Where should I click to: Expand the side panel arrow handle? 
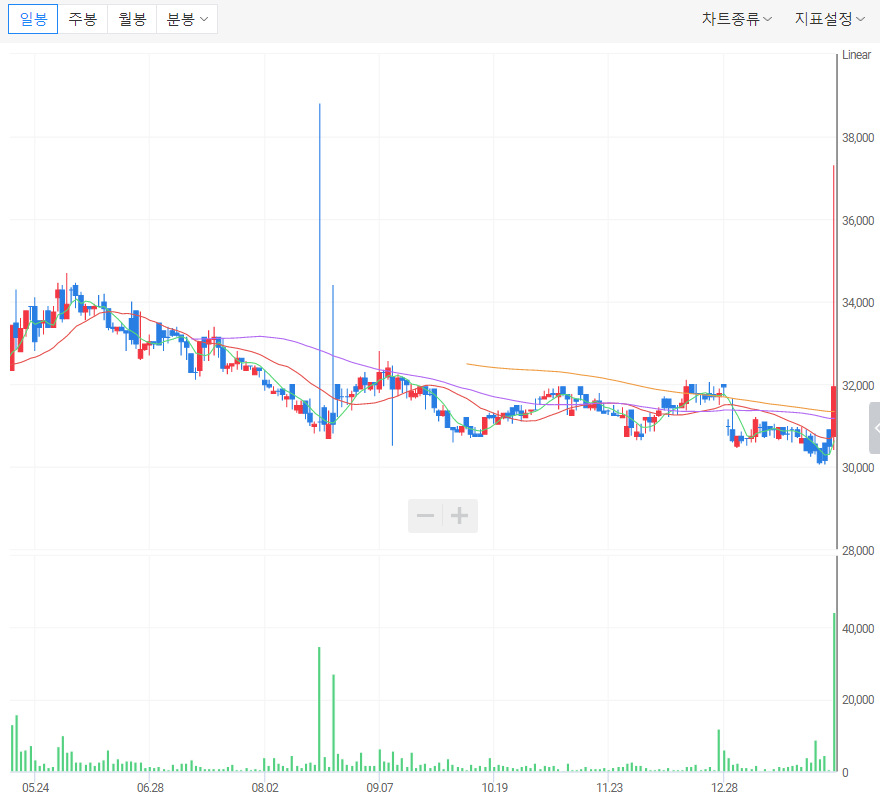(x=875, y=428)
